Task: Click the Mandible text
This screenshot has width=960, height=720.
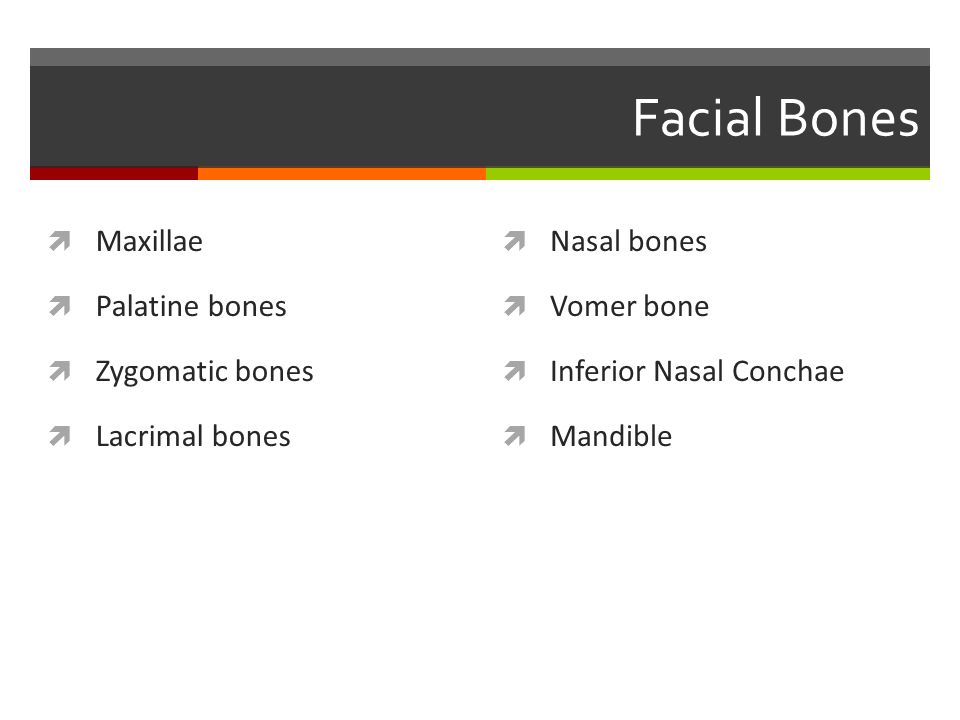Action: [x=611, y=436]
